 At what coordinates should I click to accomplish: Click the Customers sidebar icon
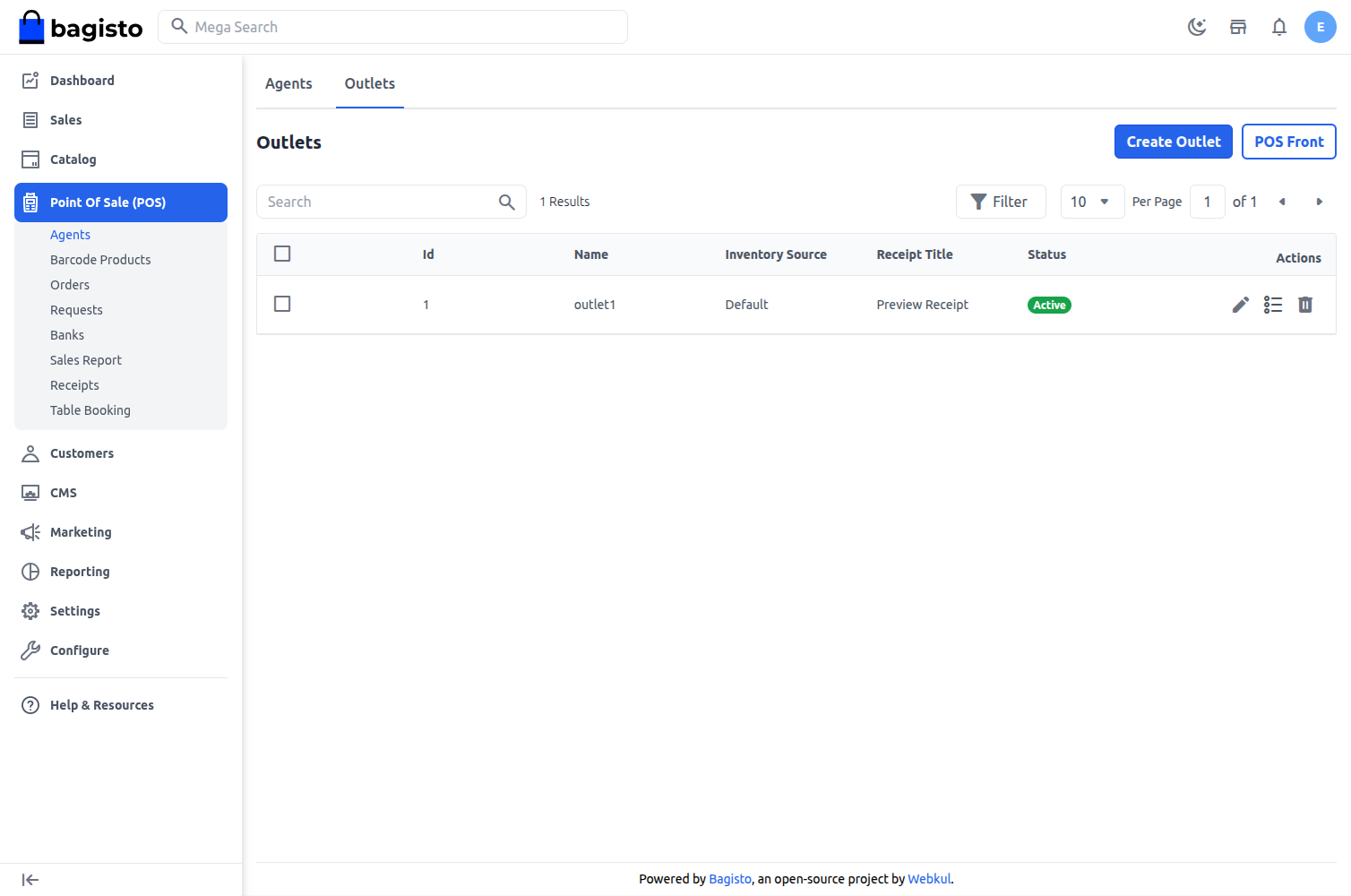coord(30,453)
